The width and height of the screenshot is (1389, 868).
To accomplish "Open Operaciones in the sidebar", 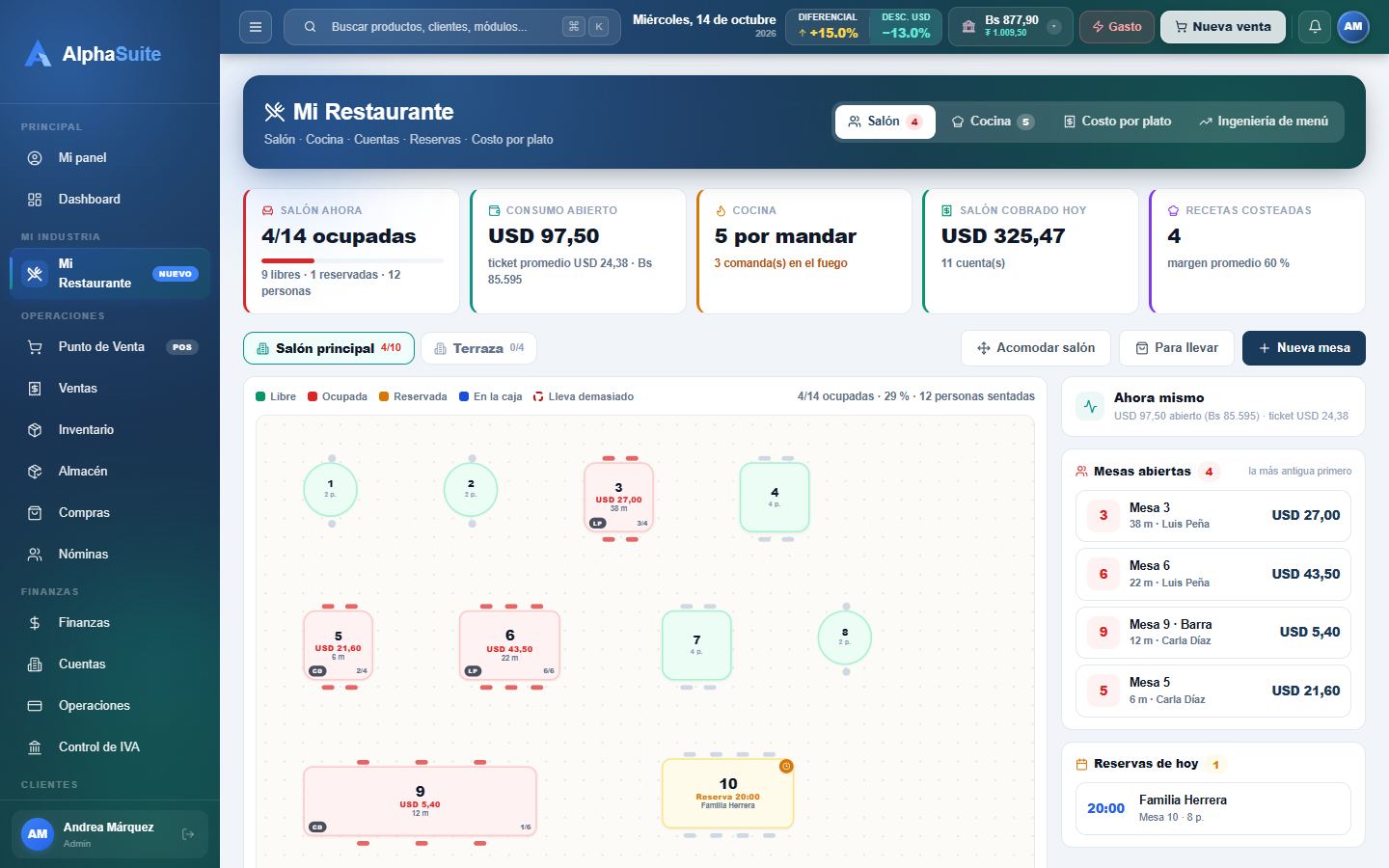I will [x=110, y=706].
